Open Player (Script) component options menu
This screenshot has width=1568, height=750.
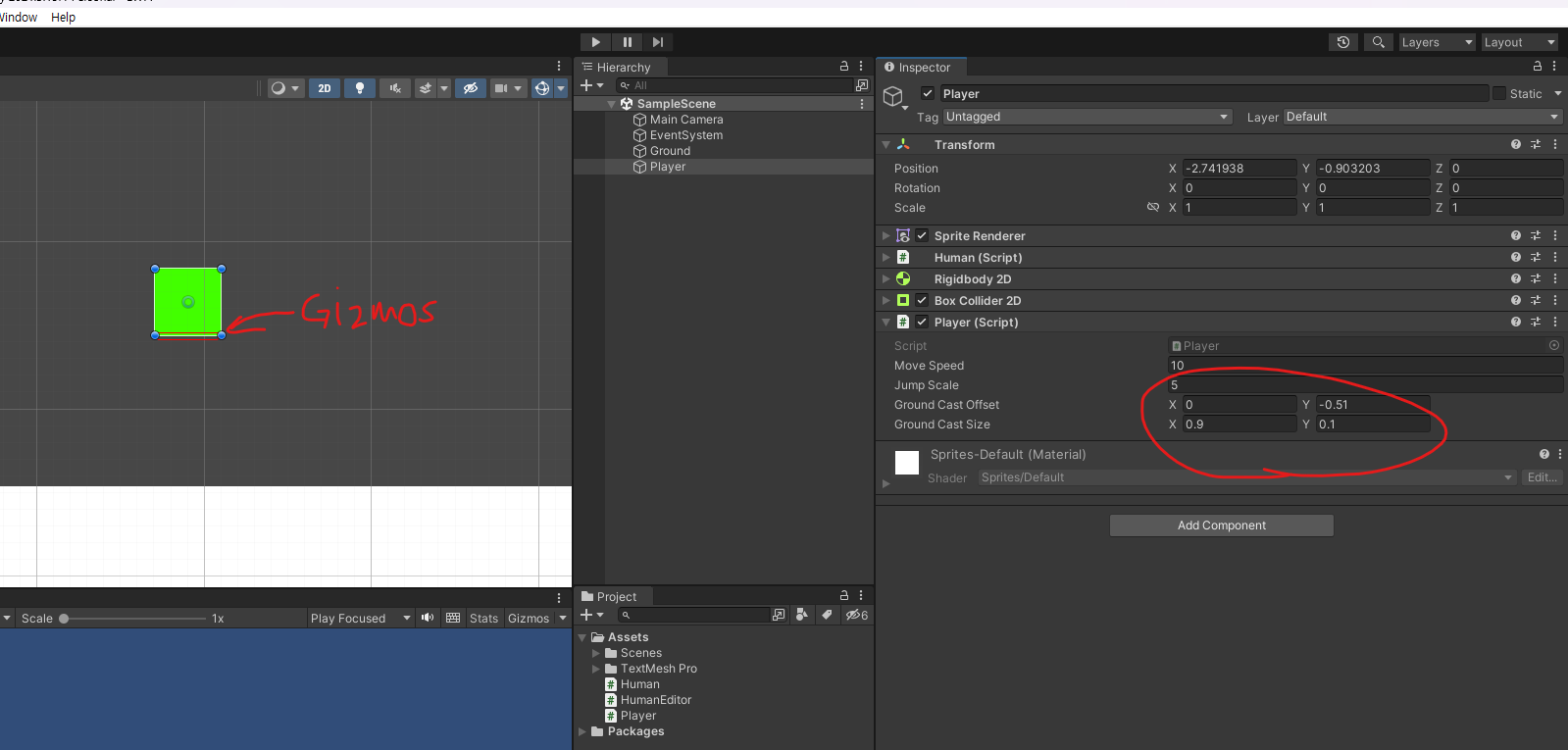(x=1555, y=322)
